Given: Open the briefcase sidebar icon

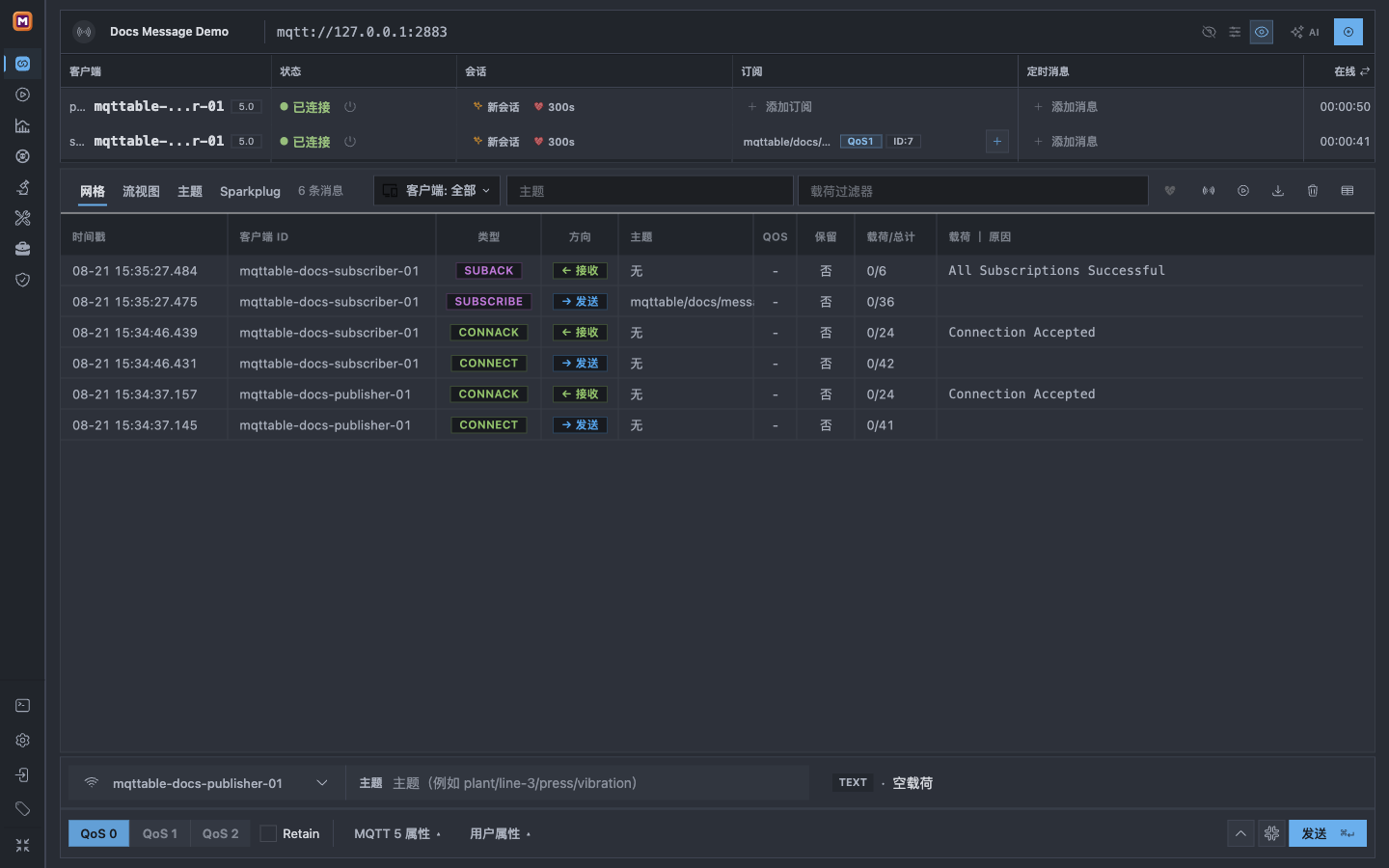Looking at the screenshot, I should pyautogui.click(x=22, y=249).
